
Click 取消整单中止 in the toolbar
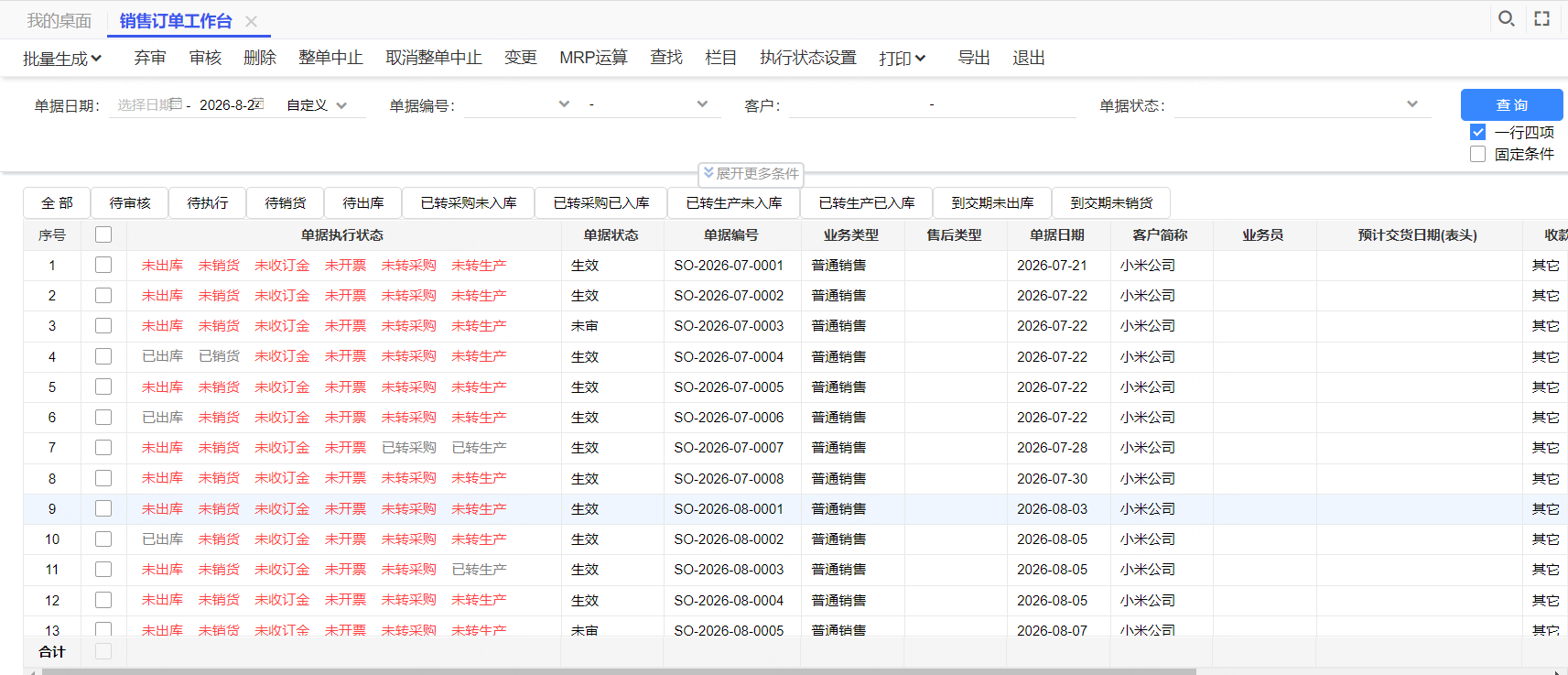tap(434, 58)
